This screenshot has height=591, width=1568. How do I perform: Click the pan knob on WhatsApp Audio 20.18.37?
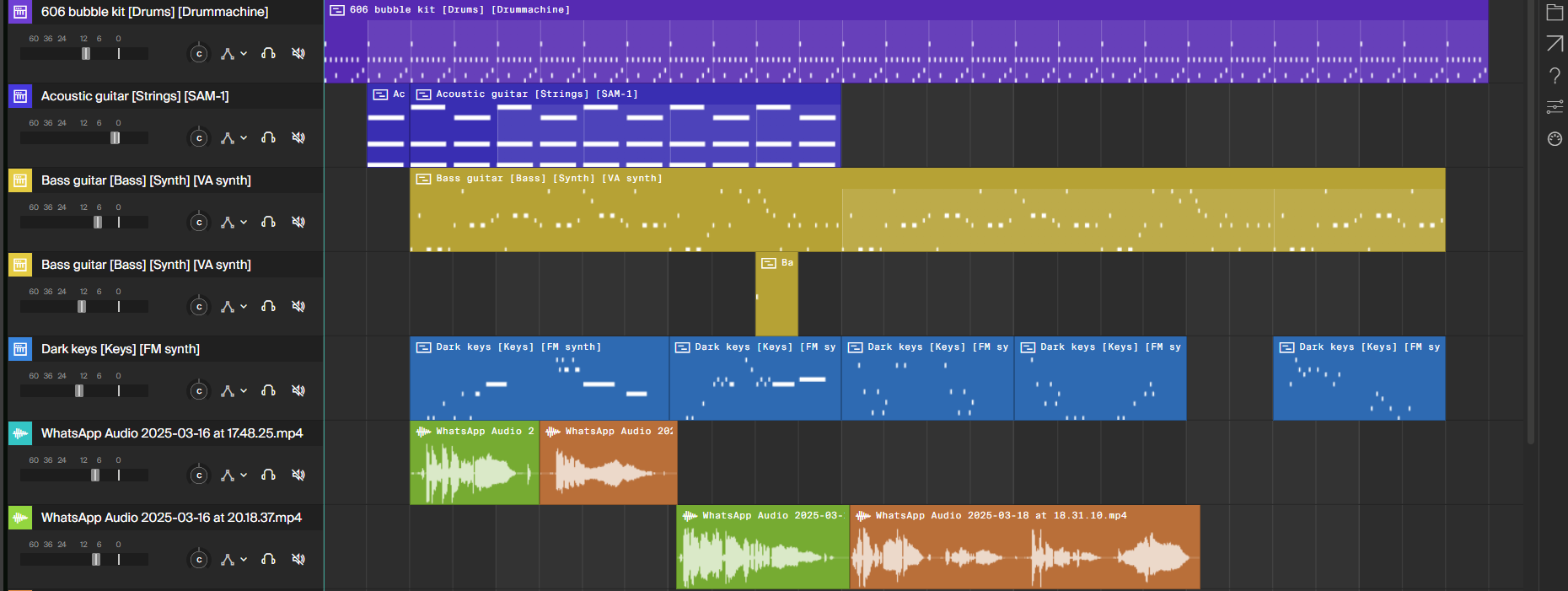coord(199,560)
